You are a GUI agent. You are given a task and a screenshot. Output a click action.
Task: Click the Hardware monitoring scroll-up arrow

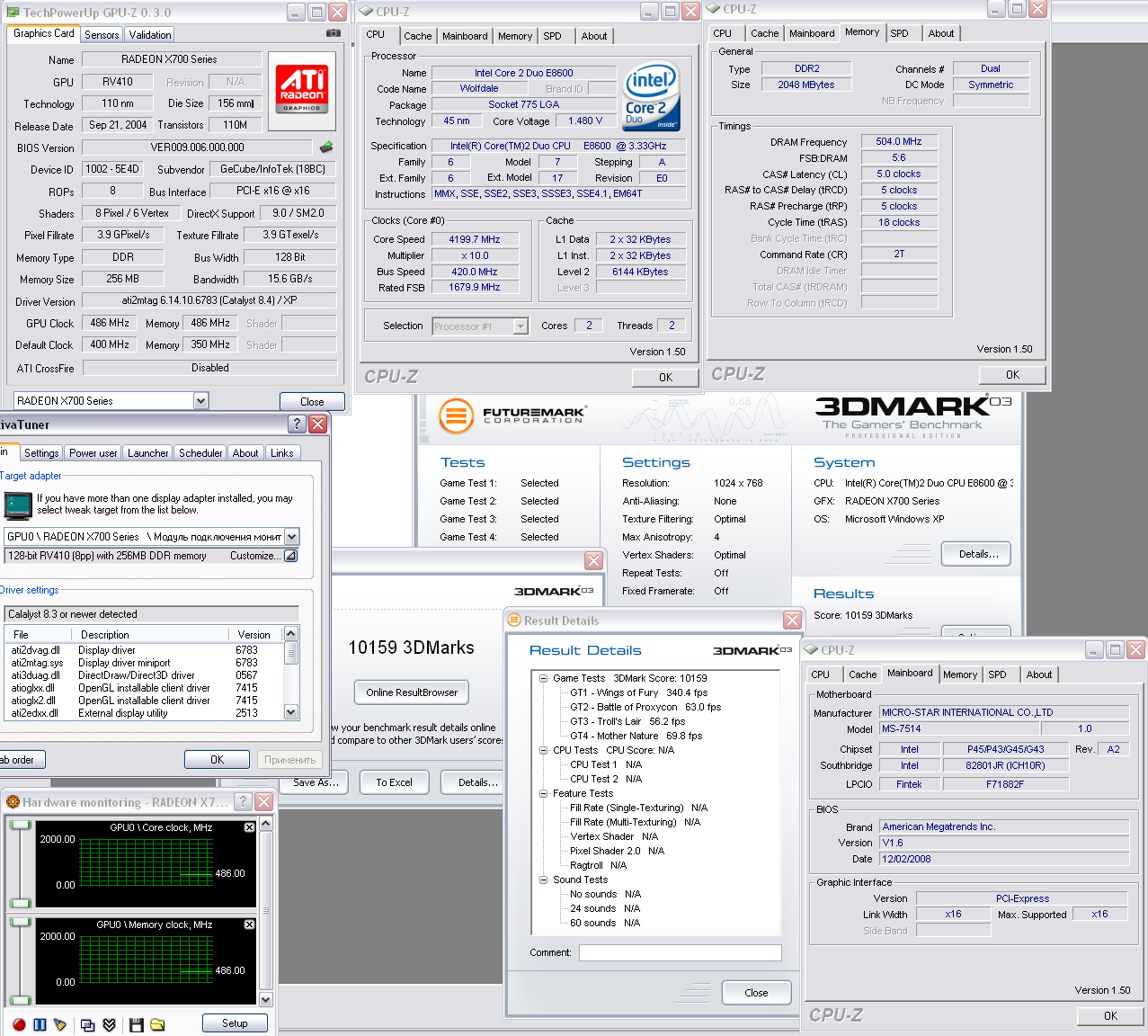tap(265, 824)
